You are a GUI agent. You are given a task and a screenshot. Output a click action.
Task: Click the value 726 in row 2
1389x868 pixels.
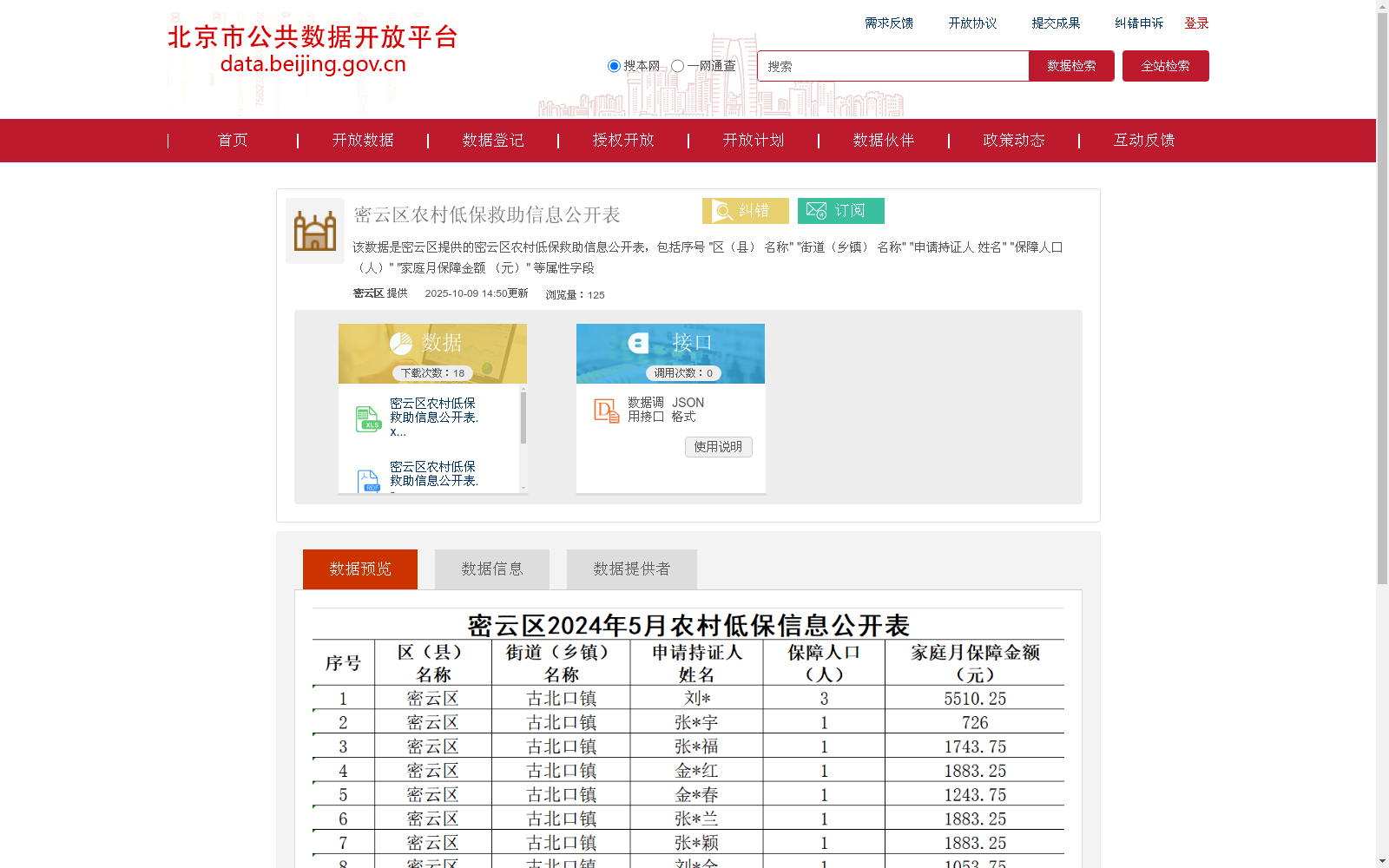tap(975, 723)
